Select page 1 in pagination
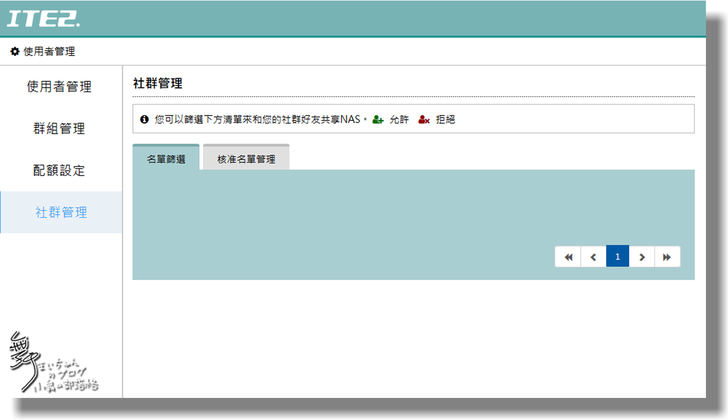The image size is (728, 420). pyautogui.click(x=618, y=257)
